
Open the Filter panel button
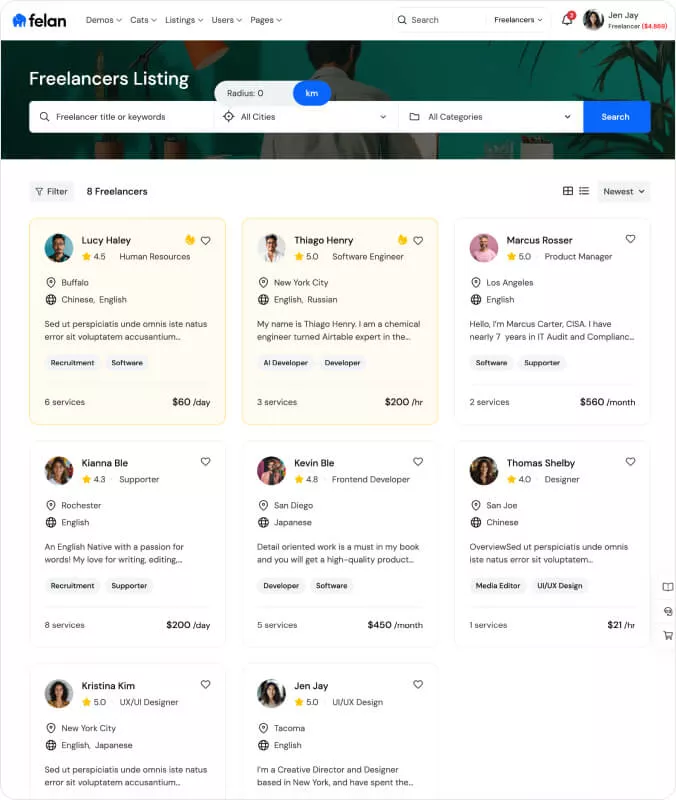(51, 191)
